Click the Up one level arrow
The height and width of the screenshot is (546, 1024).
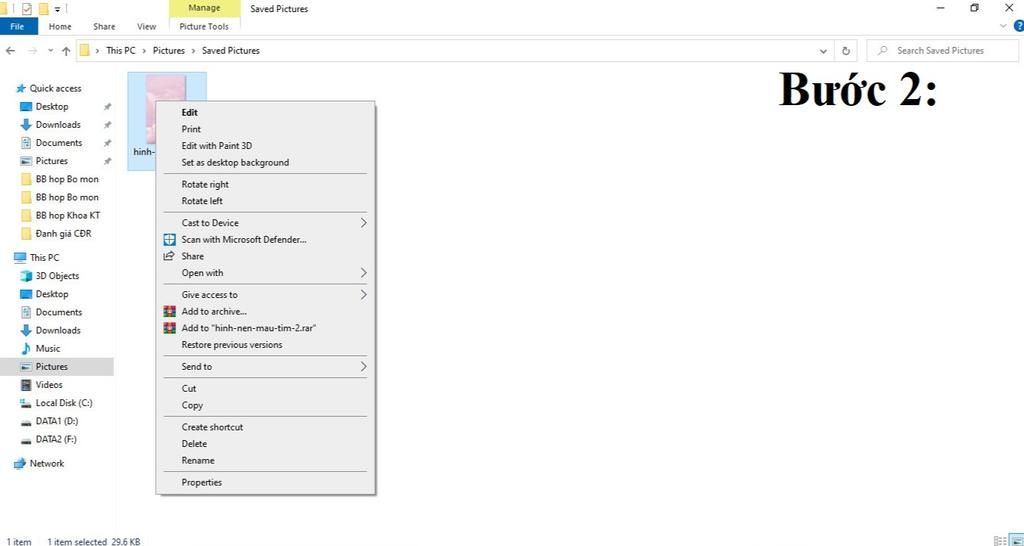(66, 50)
